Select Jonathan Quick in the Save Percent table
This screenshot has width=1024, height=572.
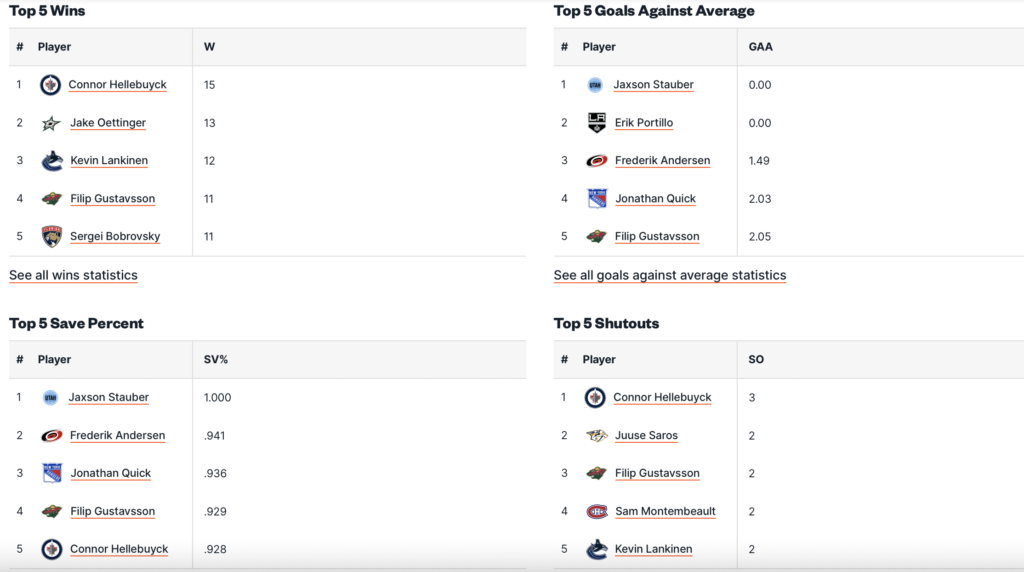[x=110, y=474]
